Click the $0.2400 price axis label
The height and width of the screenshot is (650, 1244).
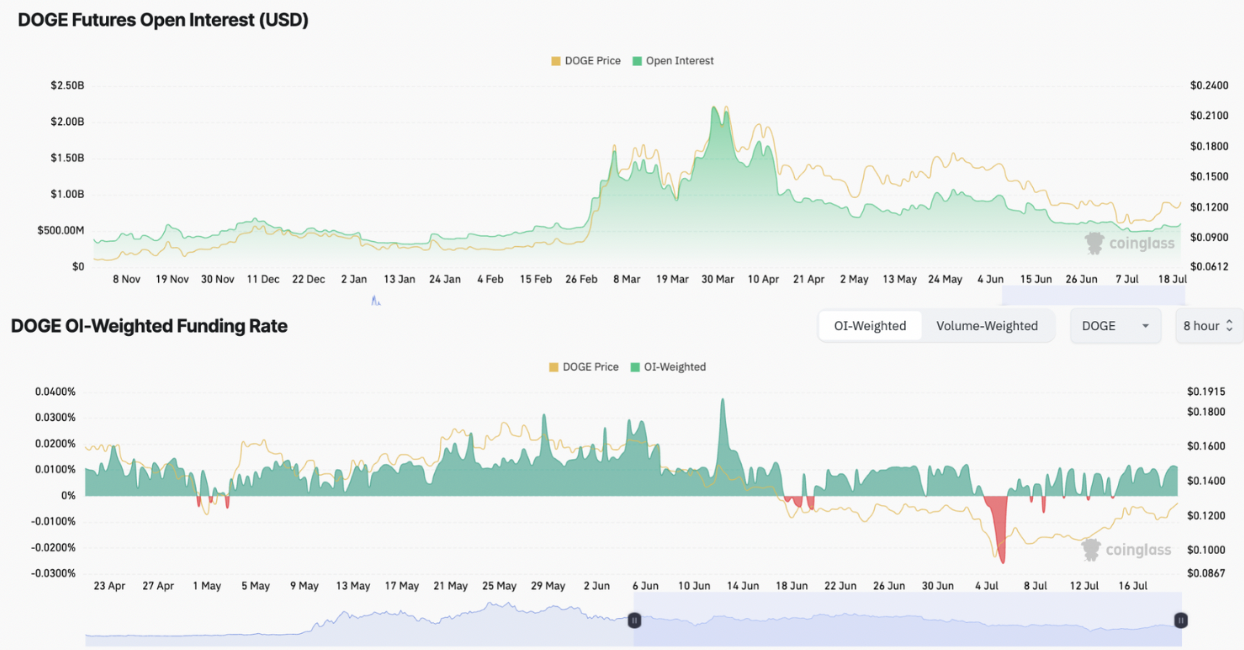click(1208, 86)
